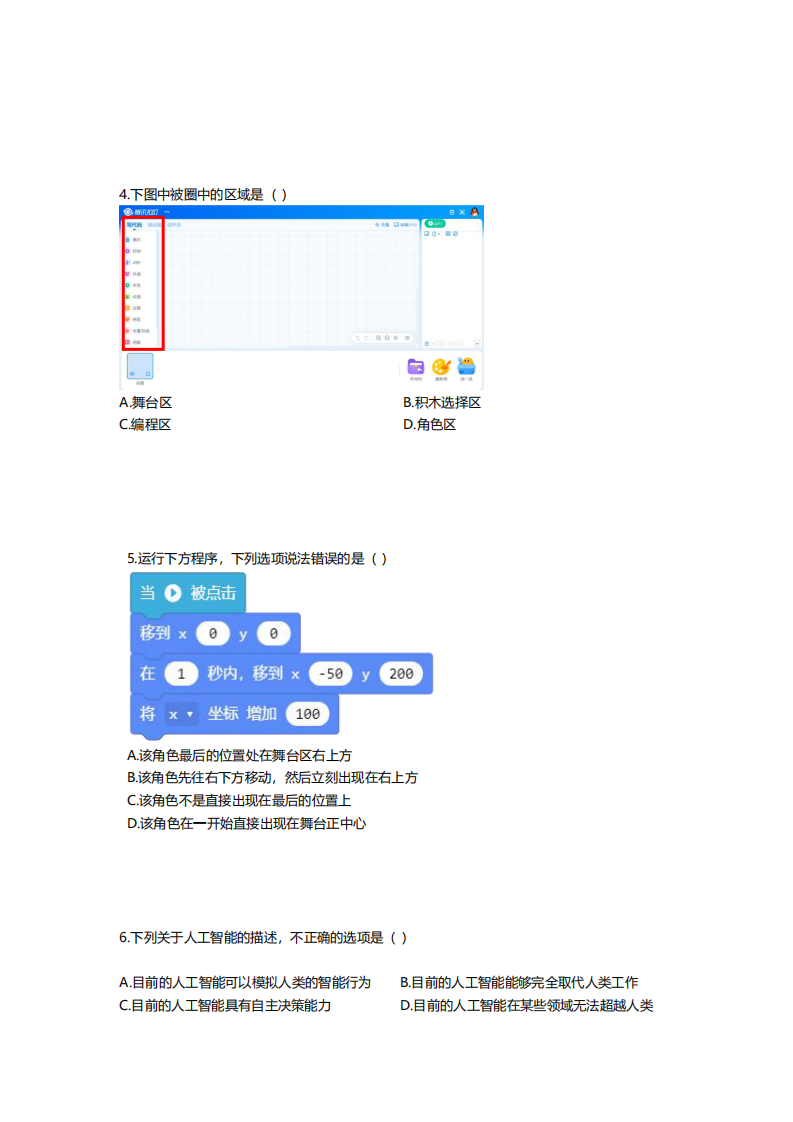Select option D.目前的人工智能在某些领域无法超越人类
The height and width of the screenshot is (1122, 793).
(x=527, y=1005)
